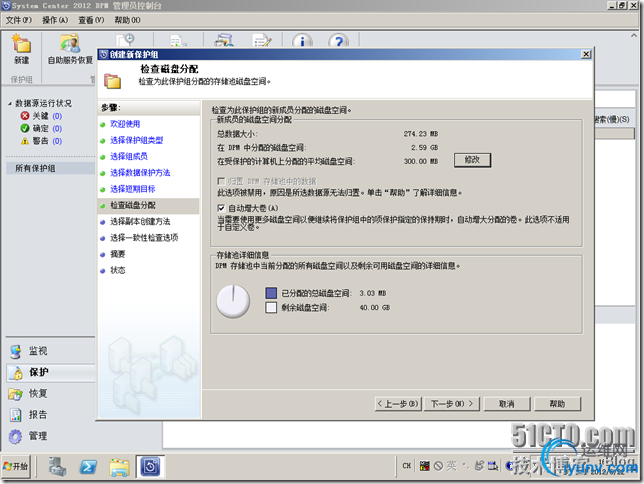Click the question mark help toolbar icon
The image size is (644, 484).
[x=338, y=41]
